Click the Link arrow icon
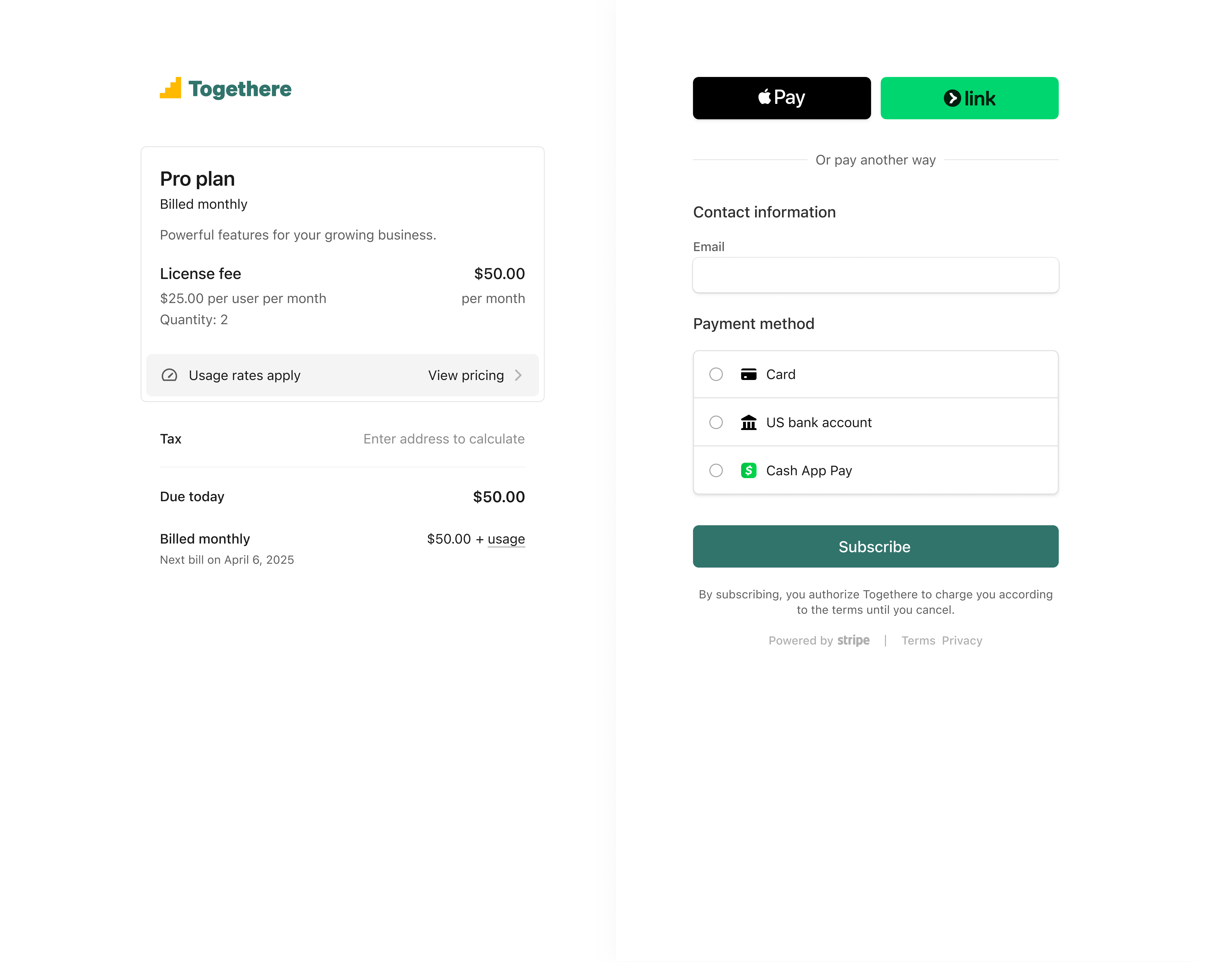This screenshot has height=962, width=1232. [x=953, y=98]
